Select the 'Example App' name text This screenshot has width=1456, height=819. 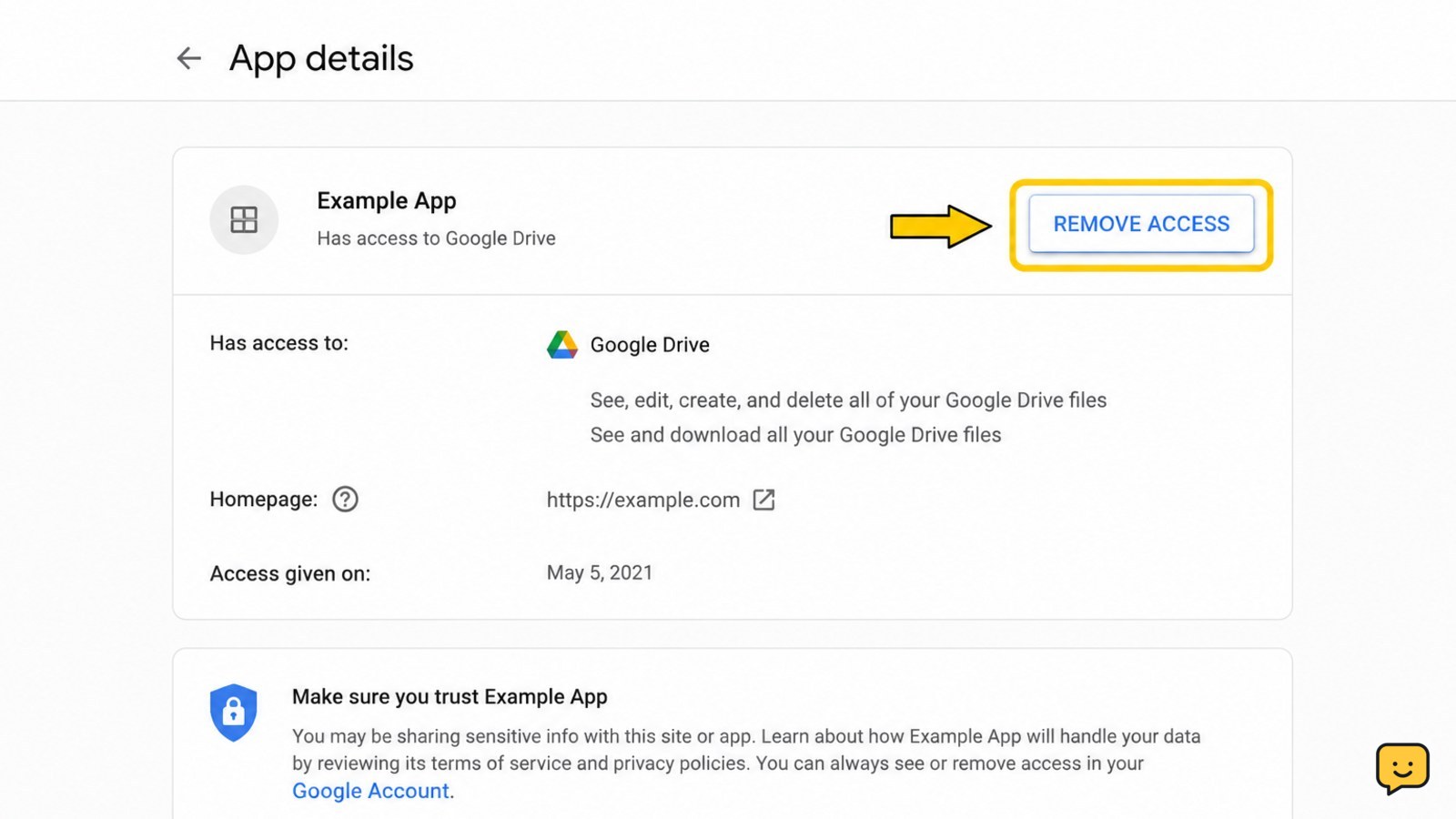click(387, 201)
